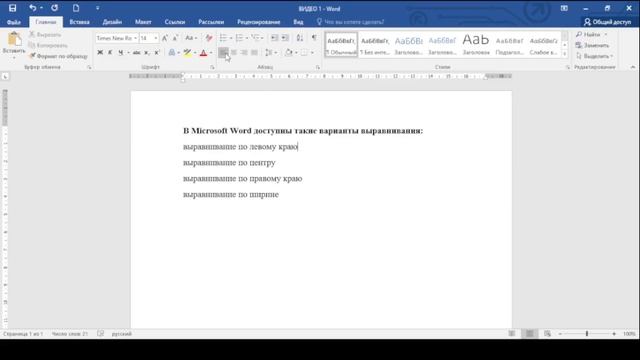
Task: Open the Стили pane launcher
Action: pos(568,67)
